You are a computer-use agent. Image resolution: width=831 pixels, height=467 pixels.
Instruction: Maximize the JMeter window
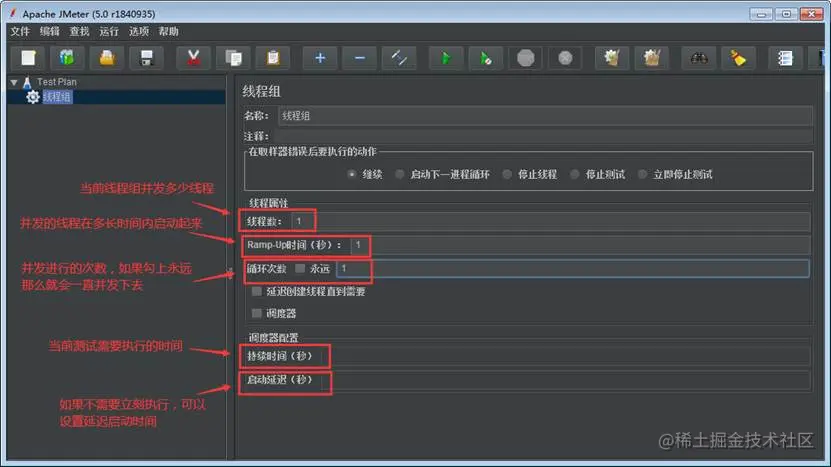[786, 14]
